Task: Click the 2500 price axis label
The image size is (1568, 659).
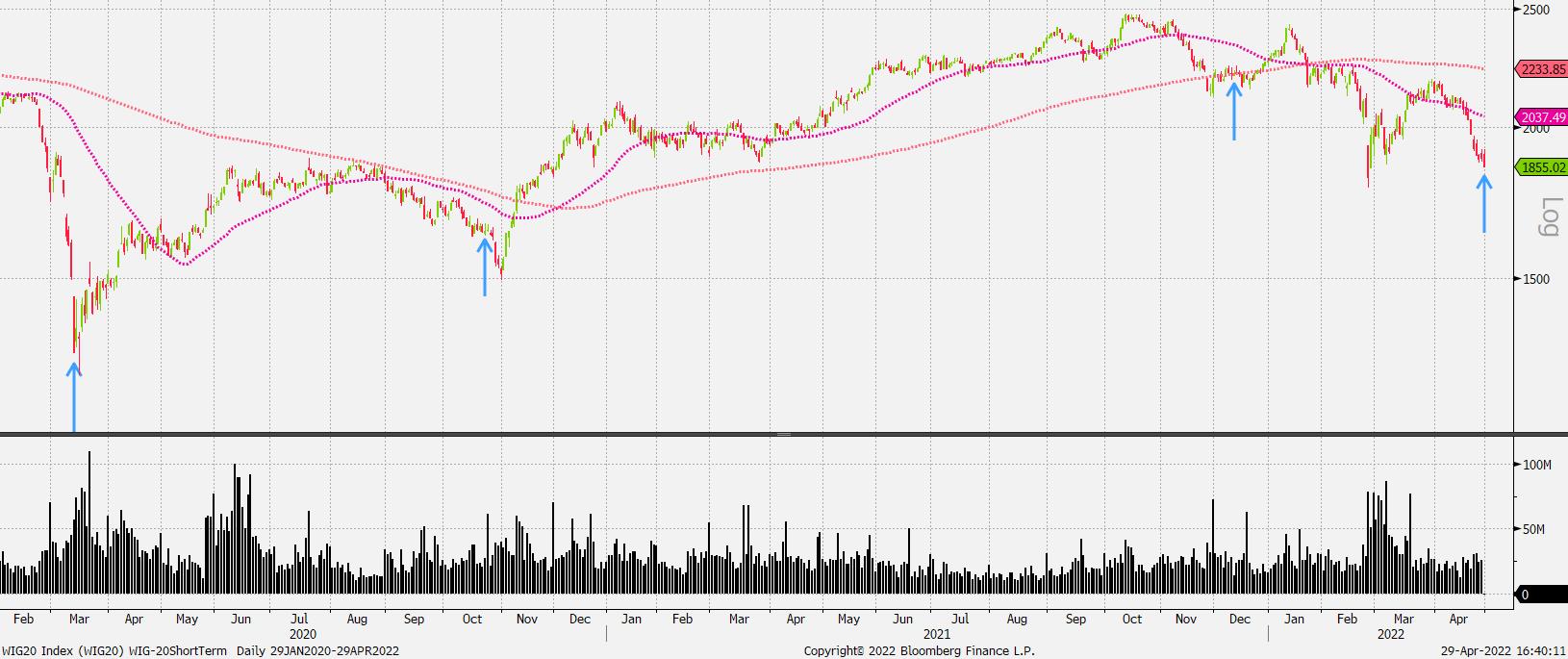Action: point(1536,10)
